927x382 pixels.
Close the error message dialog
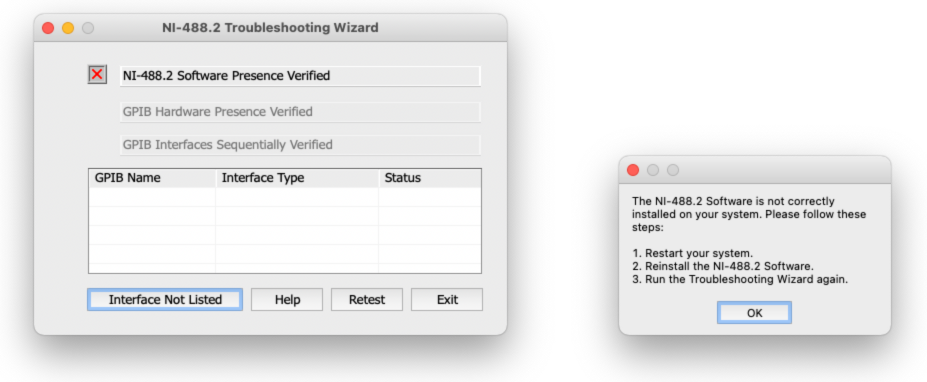(633, 170)
